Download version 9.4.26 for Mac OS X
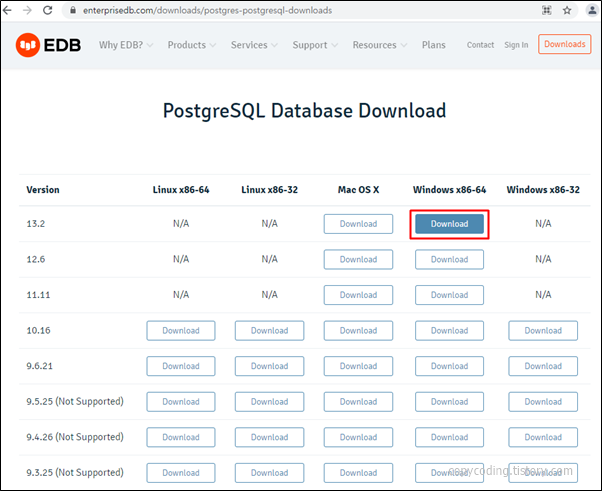This screenshot has width=602, height=491. (x=358, y=437)
